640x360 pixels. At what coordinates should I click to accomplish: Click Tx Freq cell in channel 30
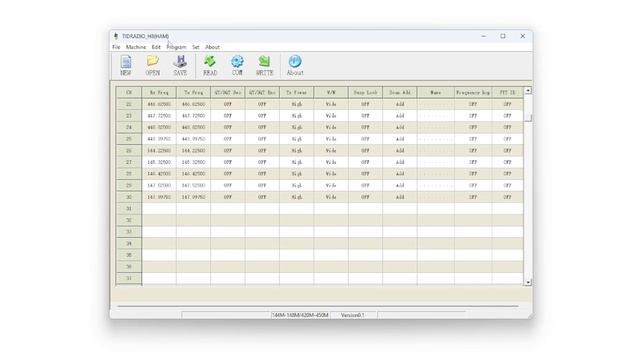click(193, 197)
